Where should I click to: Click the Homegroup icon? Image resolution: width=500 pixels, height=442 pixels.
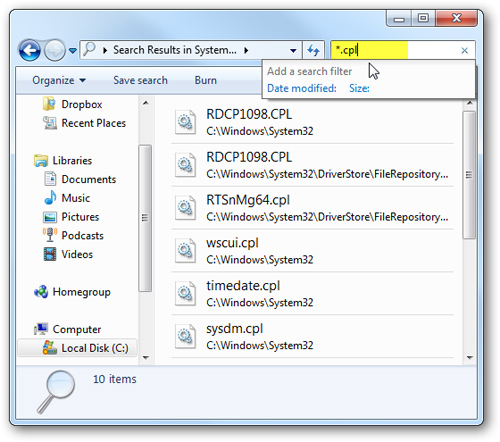tap(41, 292)
